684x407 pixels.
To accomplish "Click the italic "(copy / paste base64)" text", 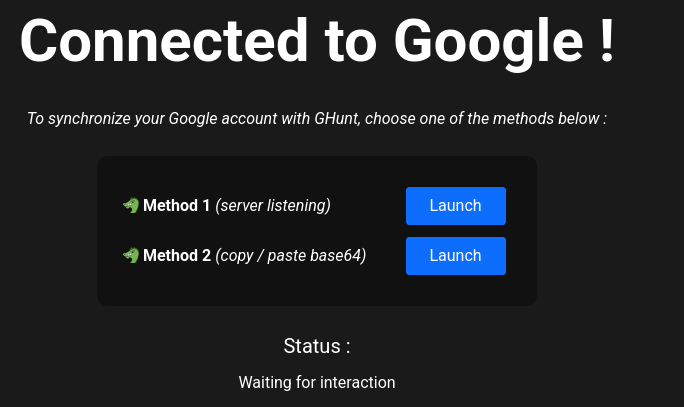I will click(291, 256).
